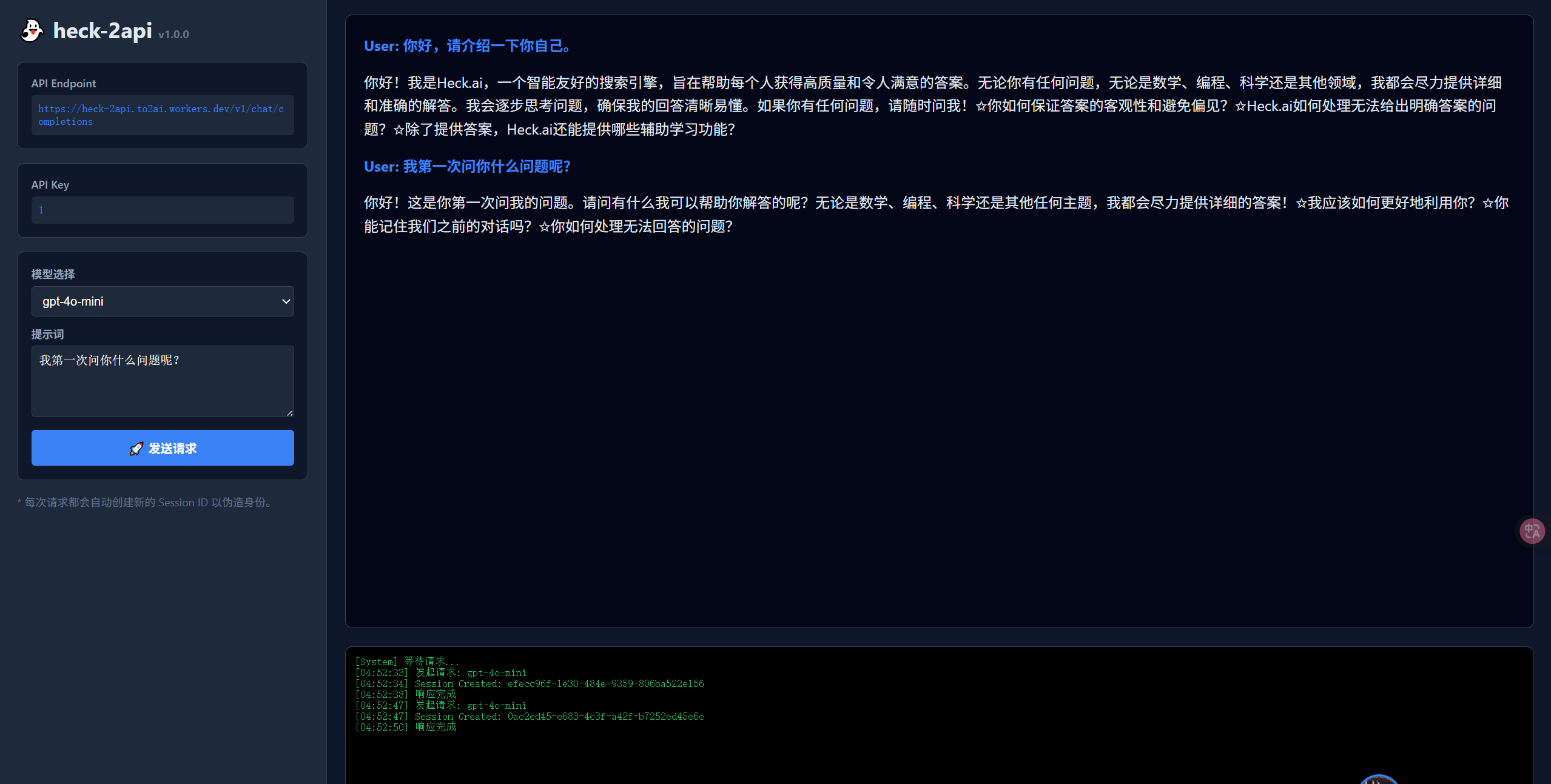This screenshot has height=784, width=1551.
Task: Click the rocket icon on send button
Action: click(x=136, y=449)
